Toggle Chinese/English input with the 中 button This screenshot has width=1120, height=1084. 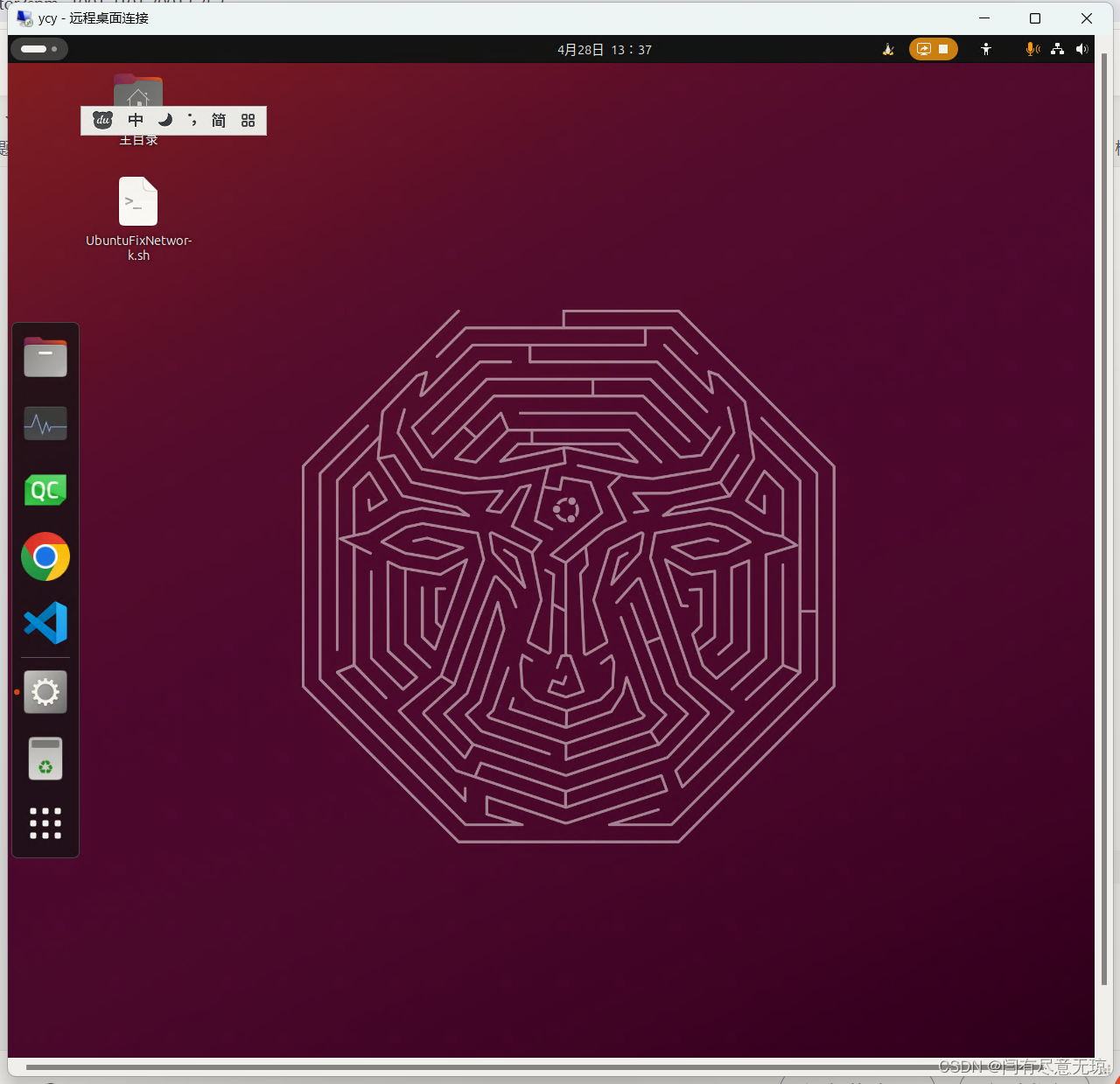(x=136, y=120)
